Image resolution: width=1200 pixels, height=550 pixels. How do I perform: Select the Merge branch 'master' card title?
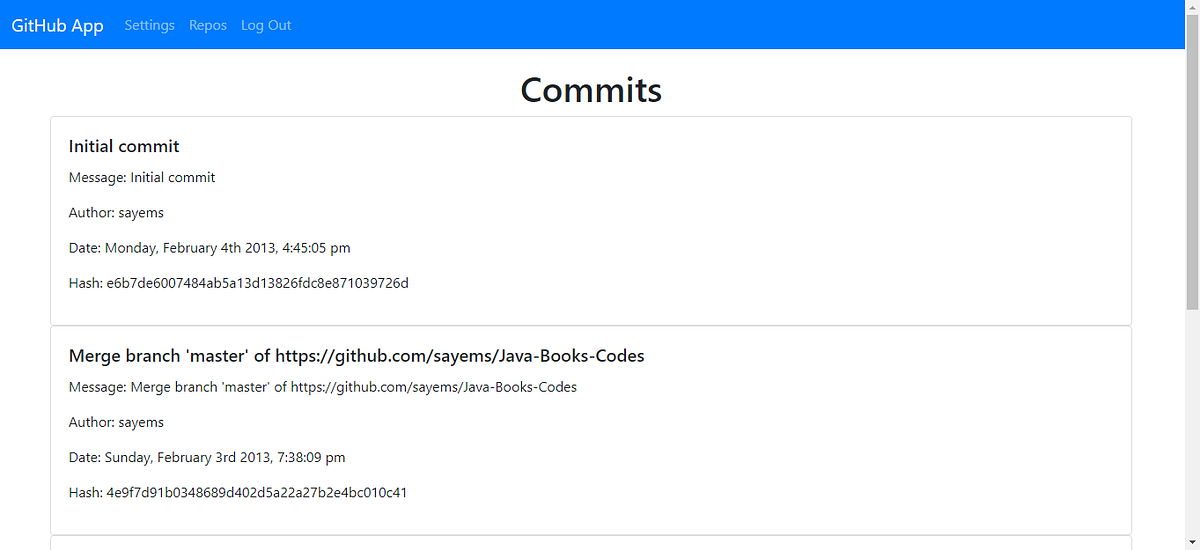(356, 356)
